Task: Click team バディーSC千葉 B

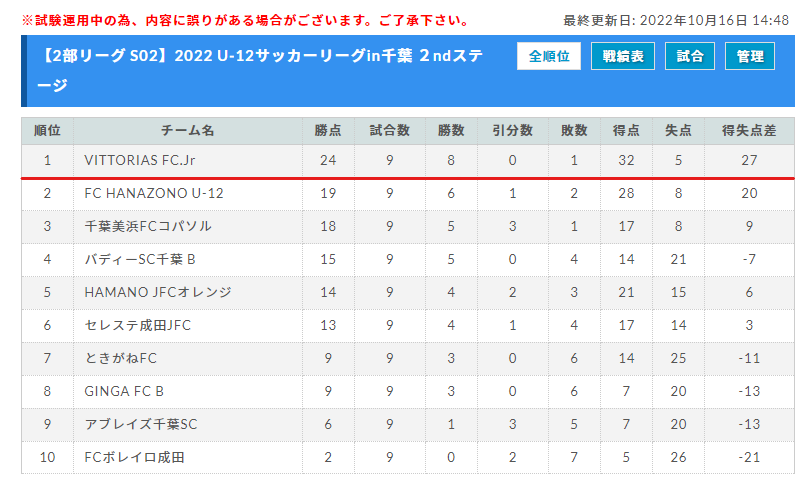Action: pyautogui.click(x=139, y=259)
